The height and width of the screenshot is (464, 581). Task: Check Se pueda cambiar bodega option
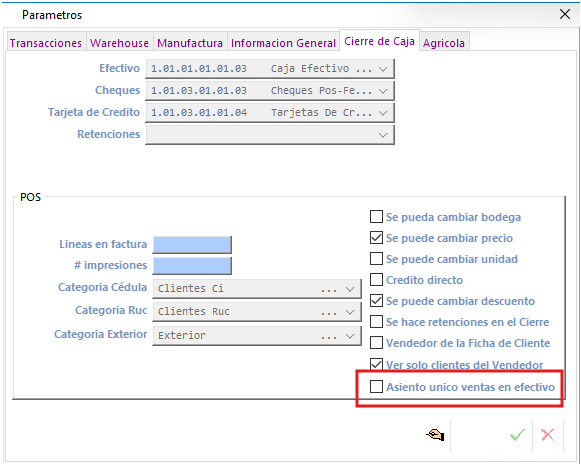point(376,216)
